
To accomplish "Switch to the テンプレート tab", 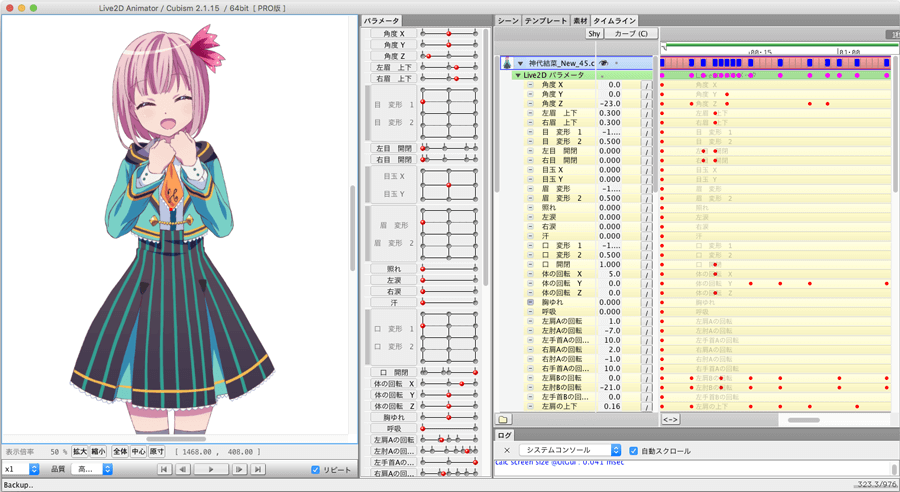I will click(545, 21).
